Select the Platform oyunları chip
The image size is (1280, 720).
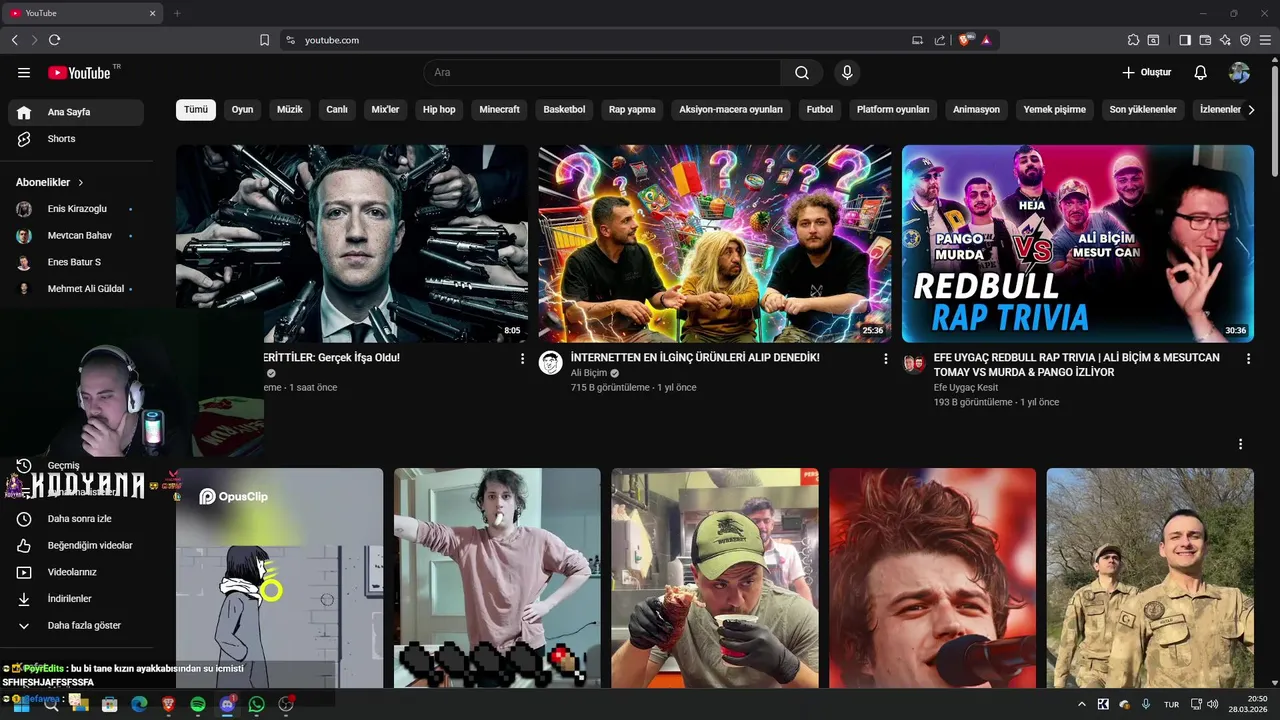pos(893,110)
